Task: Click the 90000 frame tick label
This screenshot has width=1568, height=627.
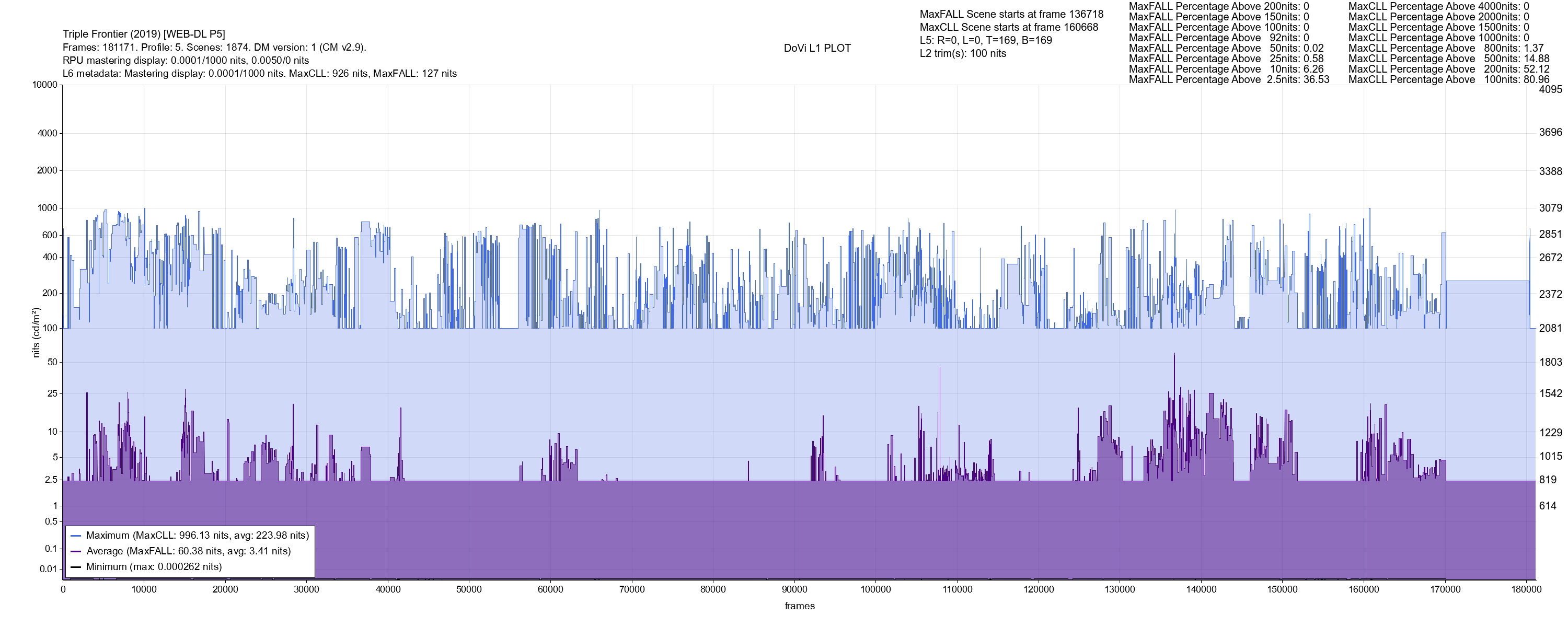Action: point(794,589)
